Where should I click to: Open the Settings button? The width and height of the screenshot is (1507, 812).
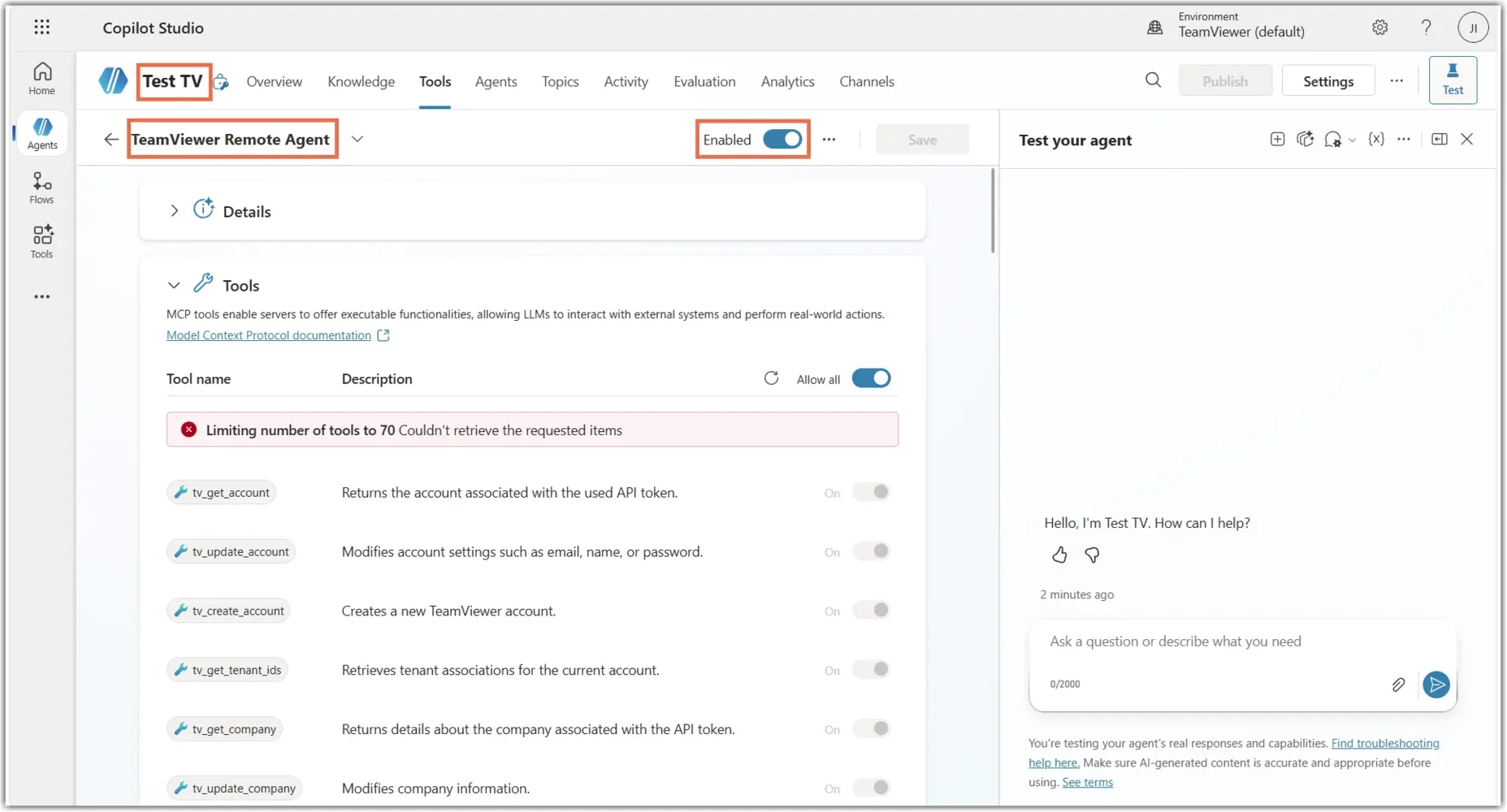click(x=1328, y=80)
